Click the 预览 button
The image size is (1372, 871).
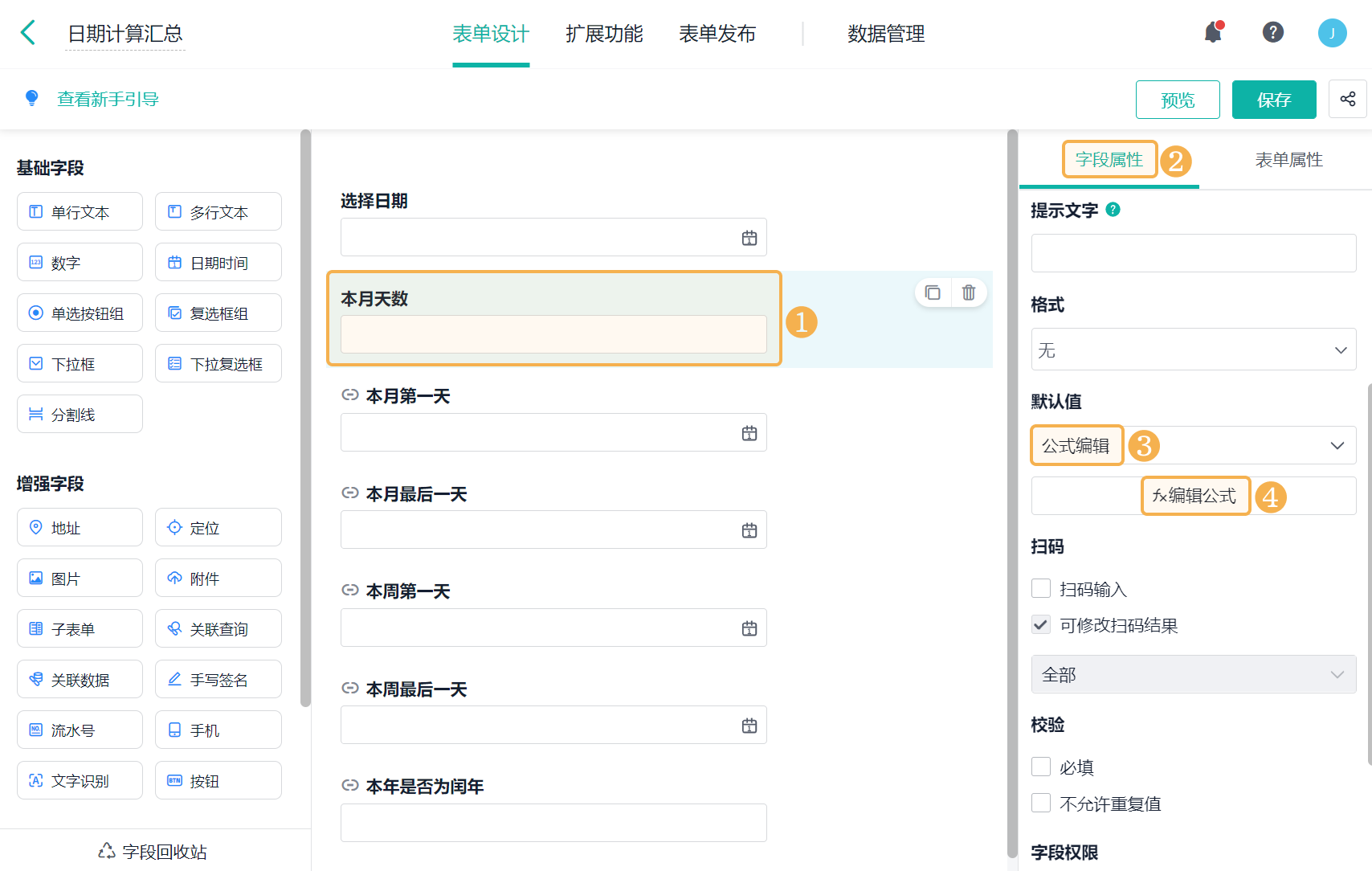coord(1178,100)
